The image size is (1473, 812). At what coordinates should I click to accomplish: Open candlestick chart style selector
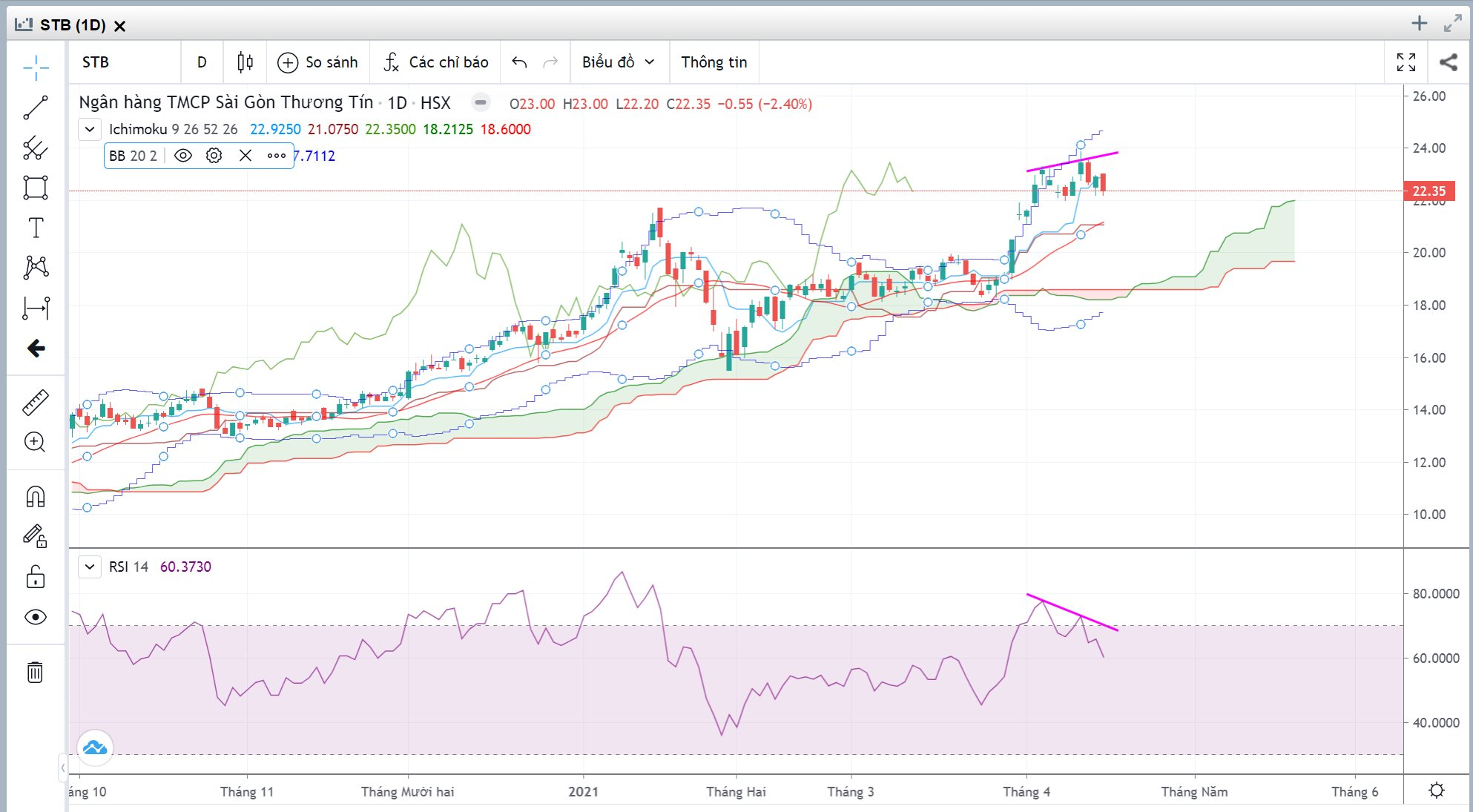(245, 62)
